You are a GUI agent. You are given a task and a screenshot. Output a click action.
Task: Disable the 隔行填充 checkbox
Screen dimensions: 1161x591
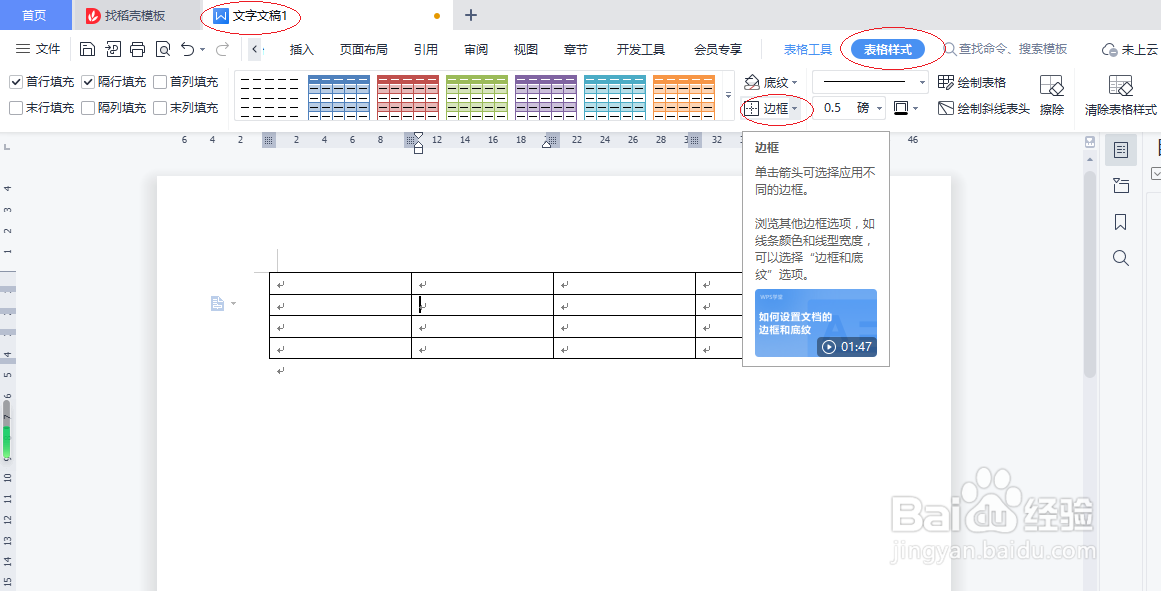87,81
